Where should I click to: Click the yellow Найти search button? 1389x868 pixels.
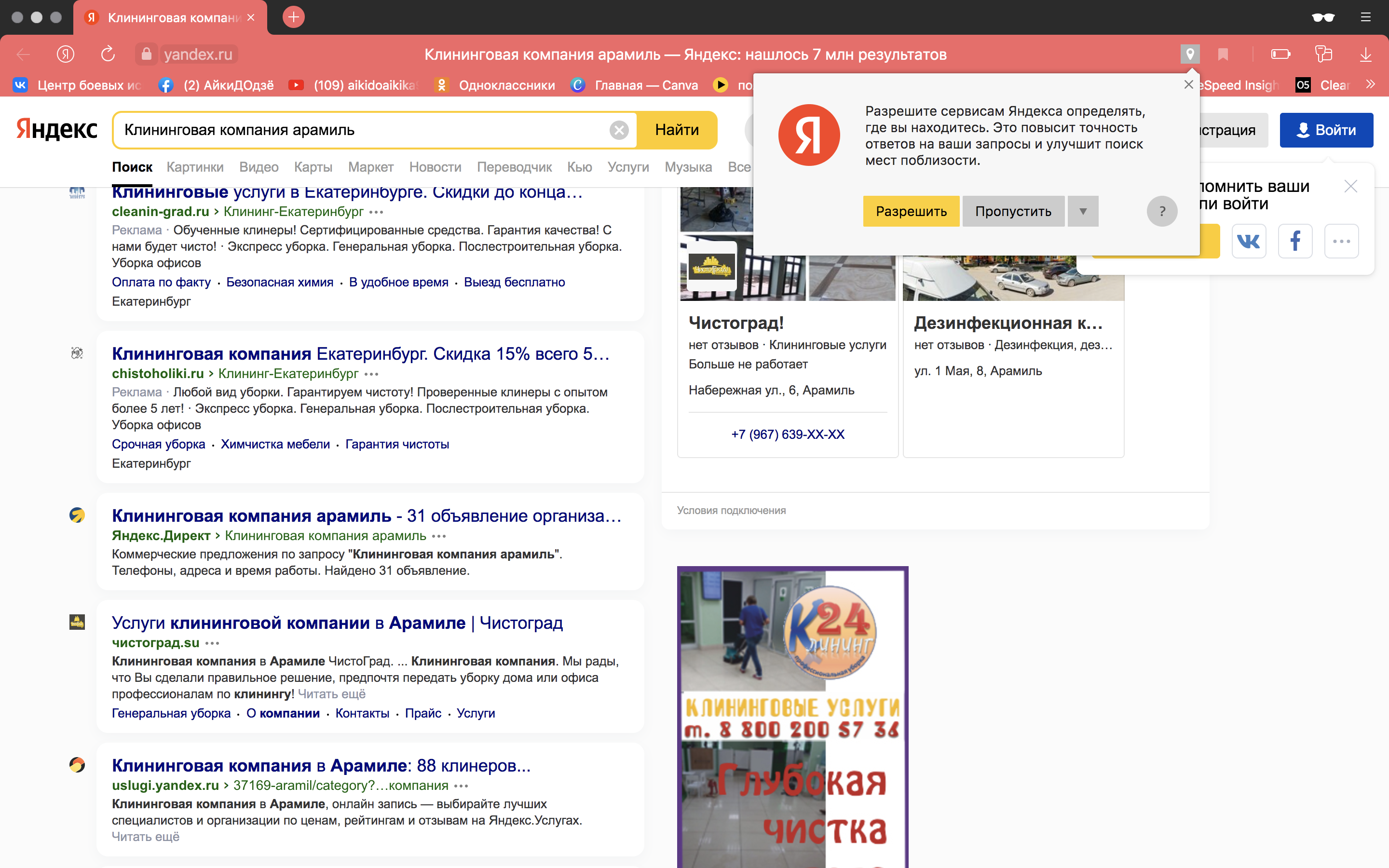677,130
